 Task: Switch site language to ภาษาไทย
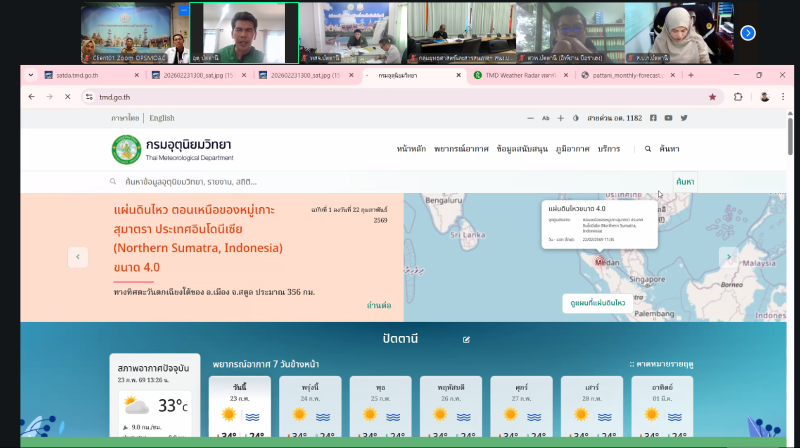pyautogui.click(x=125, y=118)
